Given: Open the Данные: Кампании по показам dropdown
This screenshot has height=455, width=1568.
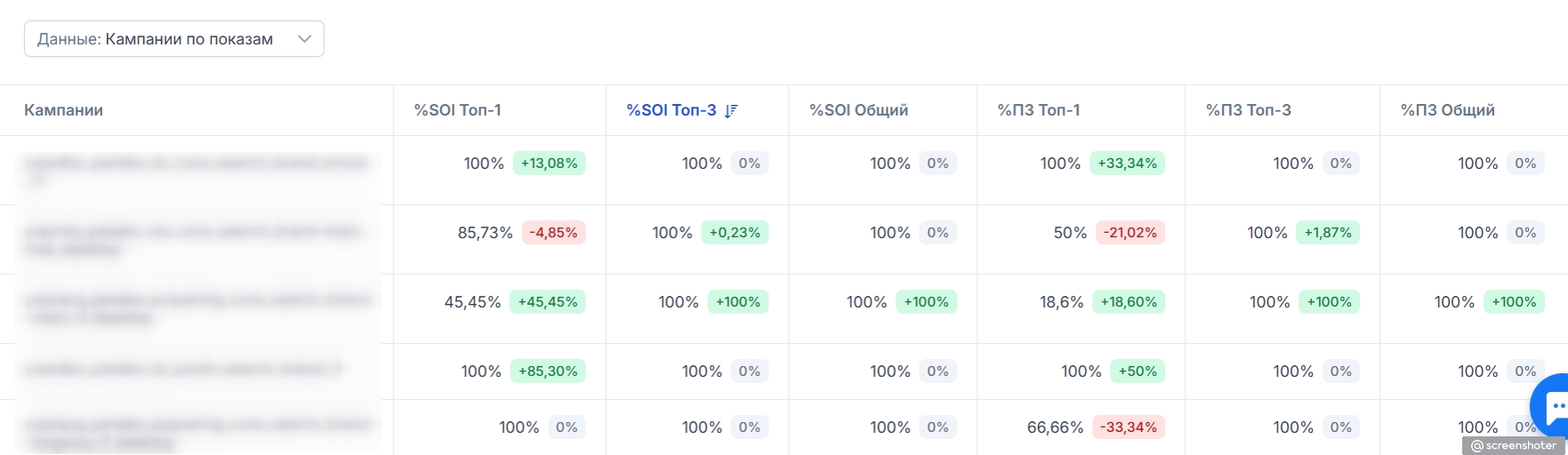Looking at the screenshot, I should [173, 39].
